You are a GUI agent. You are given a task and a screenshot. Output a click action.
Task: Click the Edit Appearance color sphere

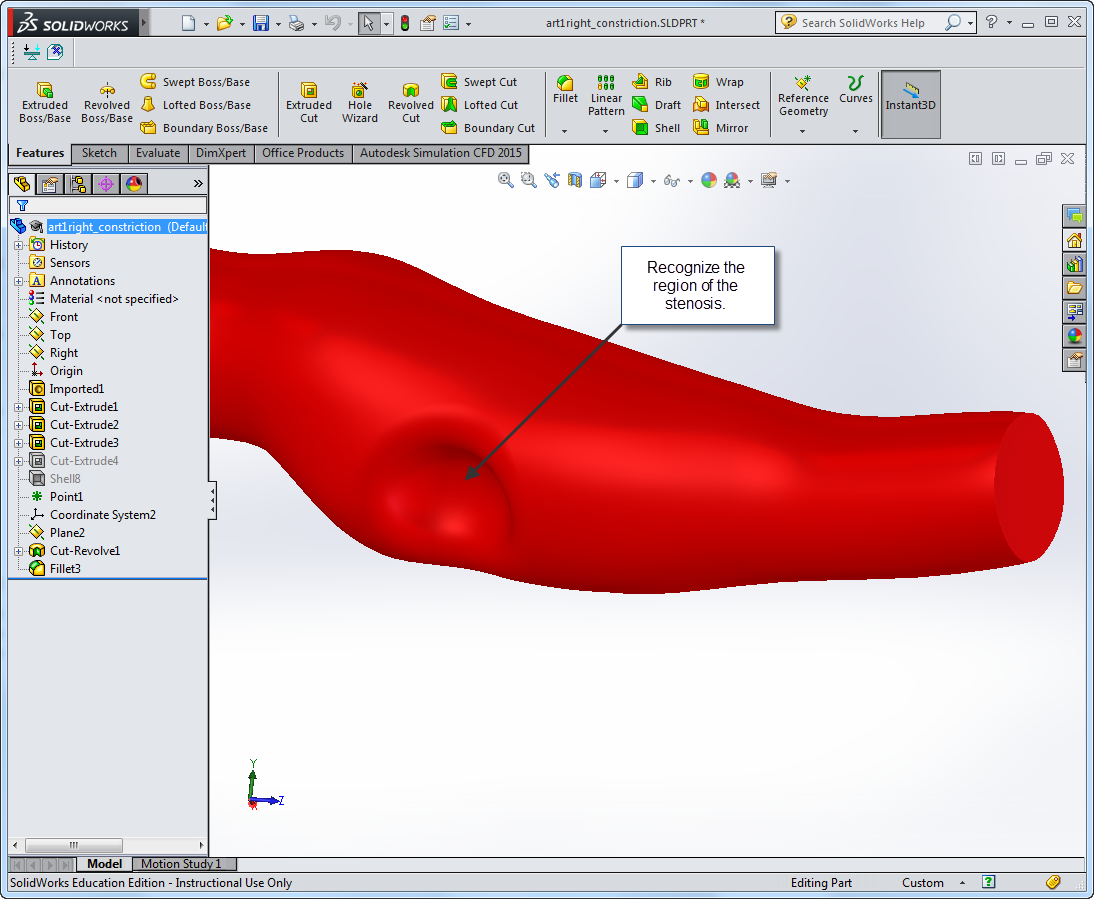coord(709,181)
